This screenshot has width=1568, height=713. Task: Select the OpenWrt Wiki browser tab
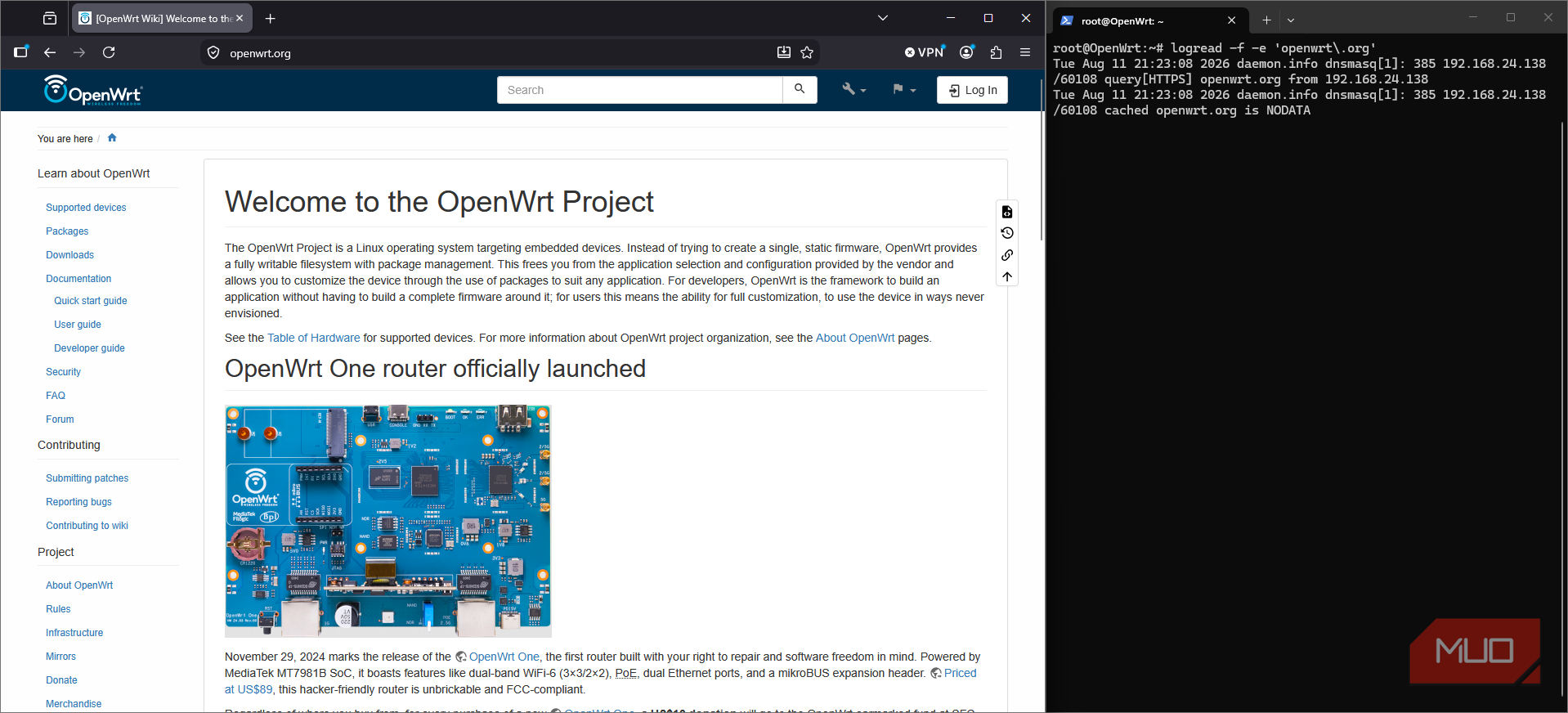(x=162, y=18)
